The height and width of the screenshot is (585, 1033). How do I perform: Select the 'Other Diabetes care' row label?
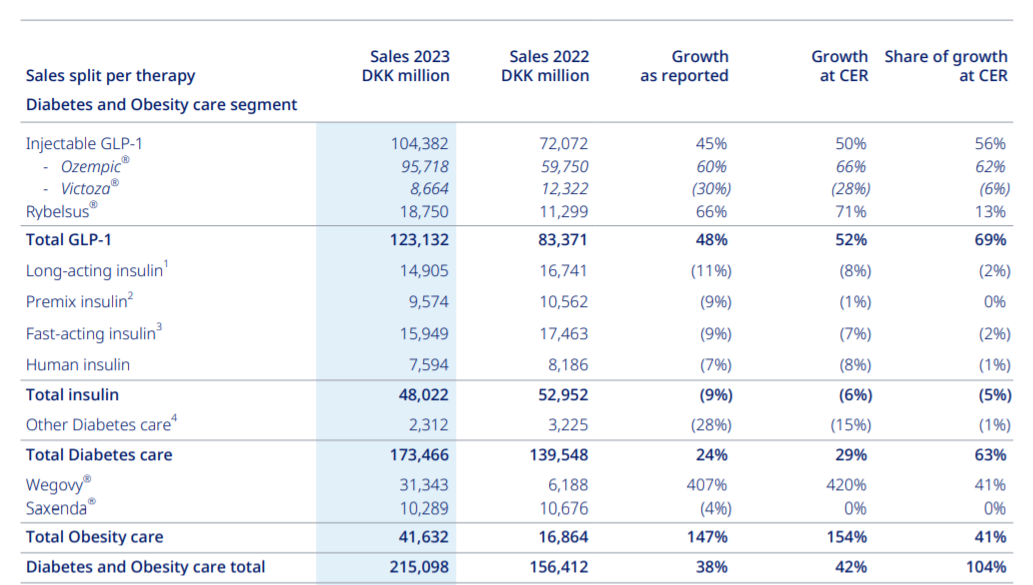click(98, 425)
